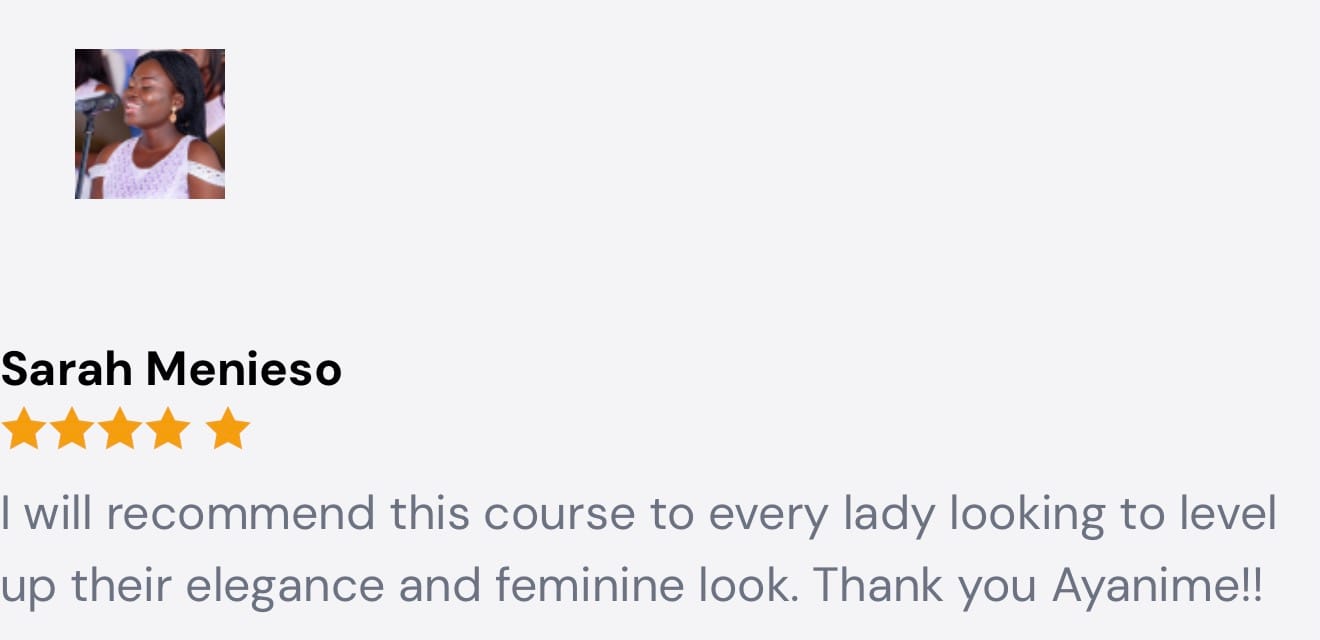Select the fifth, spaced-apart rating star
Image resolution: width=1320 pixels, height=640 pixels.
(x=229, y=429)
